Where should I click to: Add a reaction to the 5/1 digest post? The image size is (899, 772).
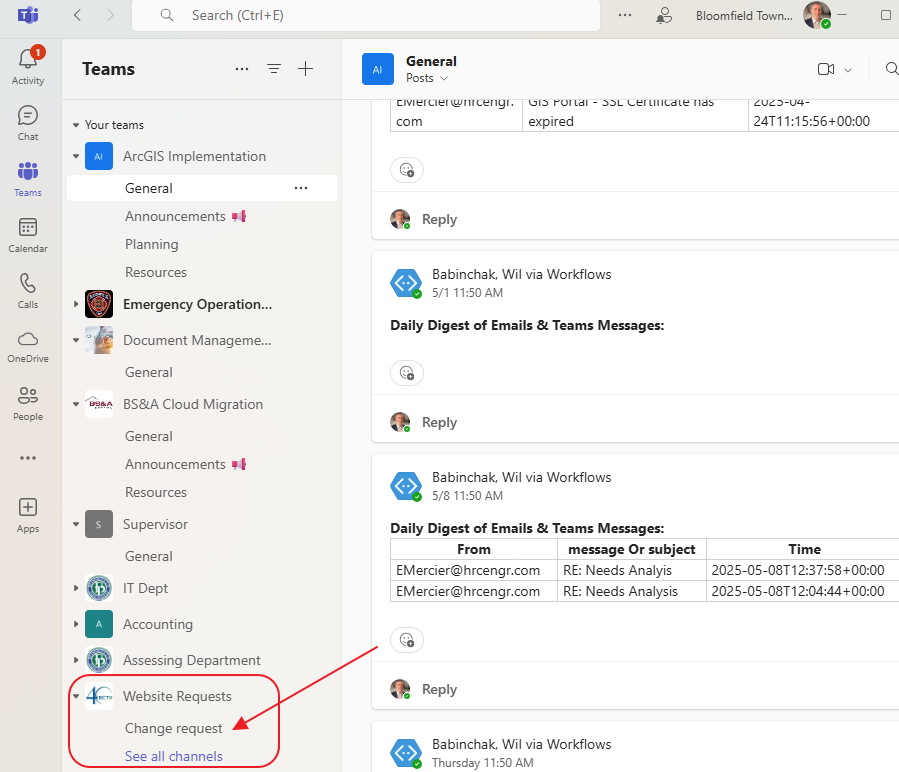(x=406, y=373)
